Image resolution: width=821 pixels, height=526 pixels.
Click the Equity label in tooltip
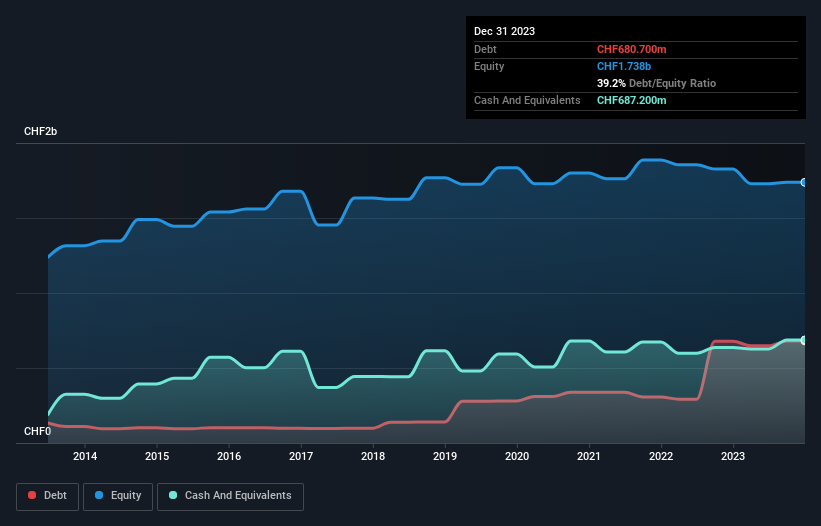click(x=489, y=66)
